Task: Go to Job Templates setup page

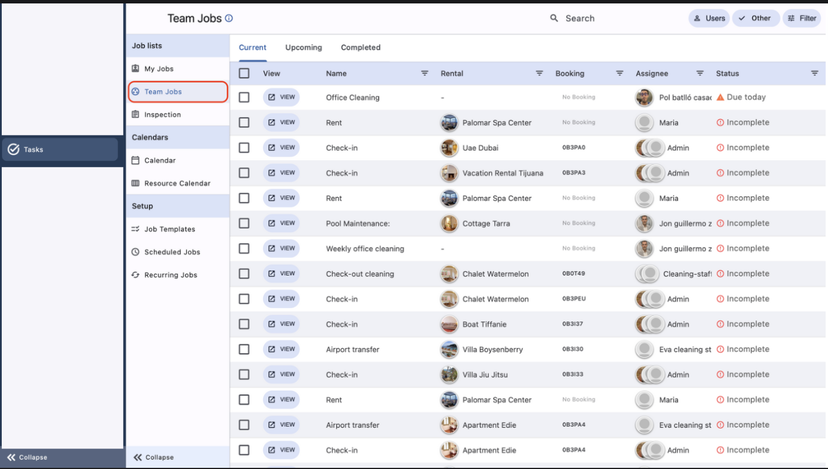Action: pos(169,229)
